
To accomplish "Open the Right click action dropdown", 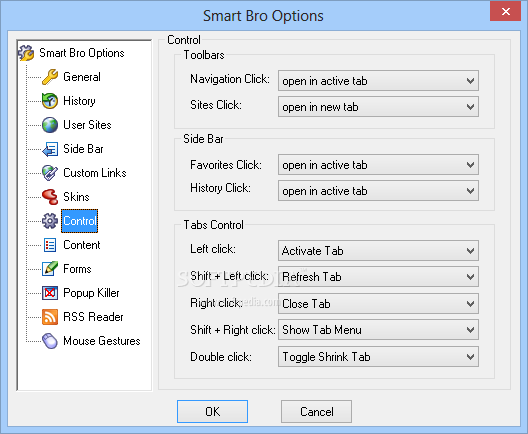I will (x=378, y=303).
